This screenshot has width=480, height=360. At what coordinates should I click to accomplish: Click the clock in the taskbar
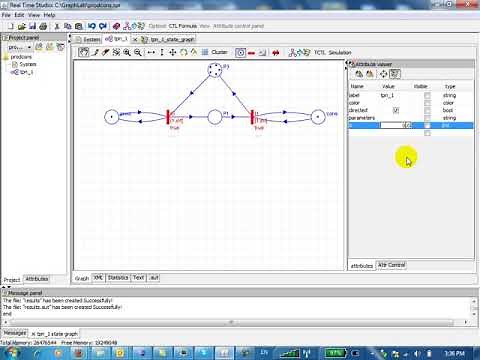click(x=454, y=353)
